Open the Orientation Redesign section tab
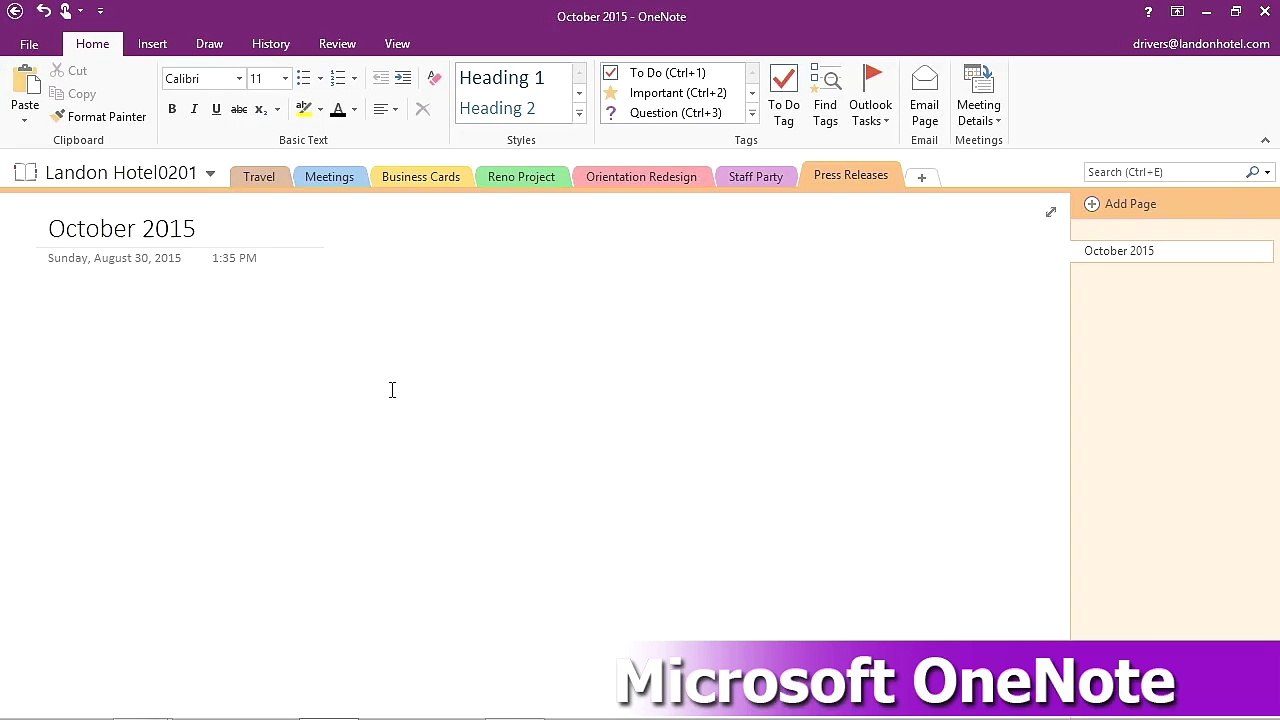 coord(641,177)
